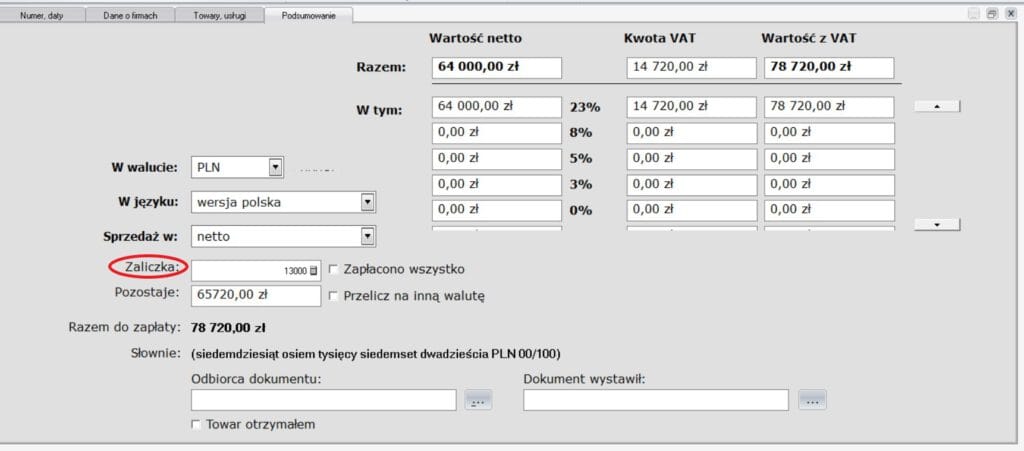The image size is (1024, 451).
Task: Expand the W języku language dropdown
Action: (x=368, y=203)
